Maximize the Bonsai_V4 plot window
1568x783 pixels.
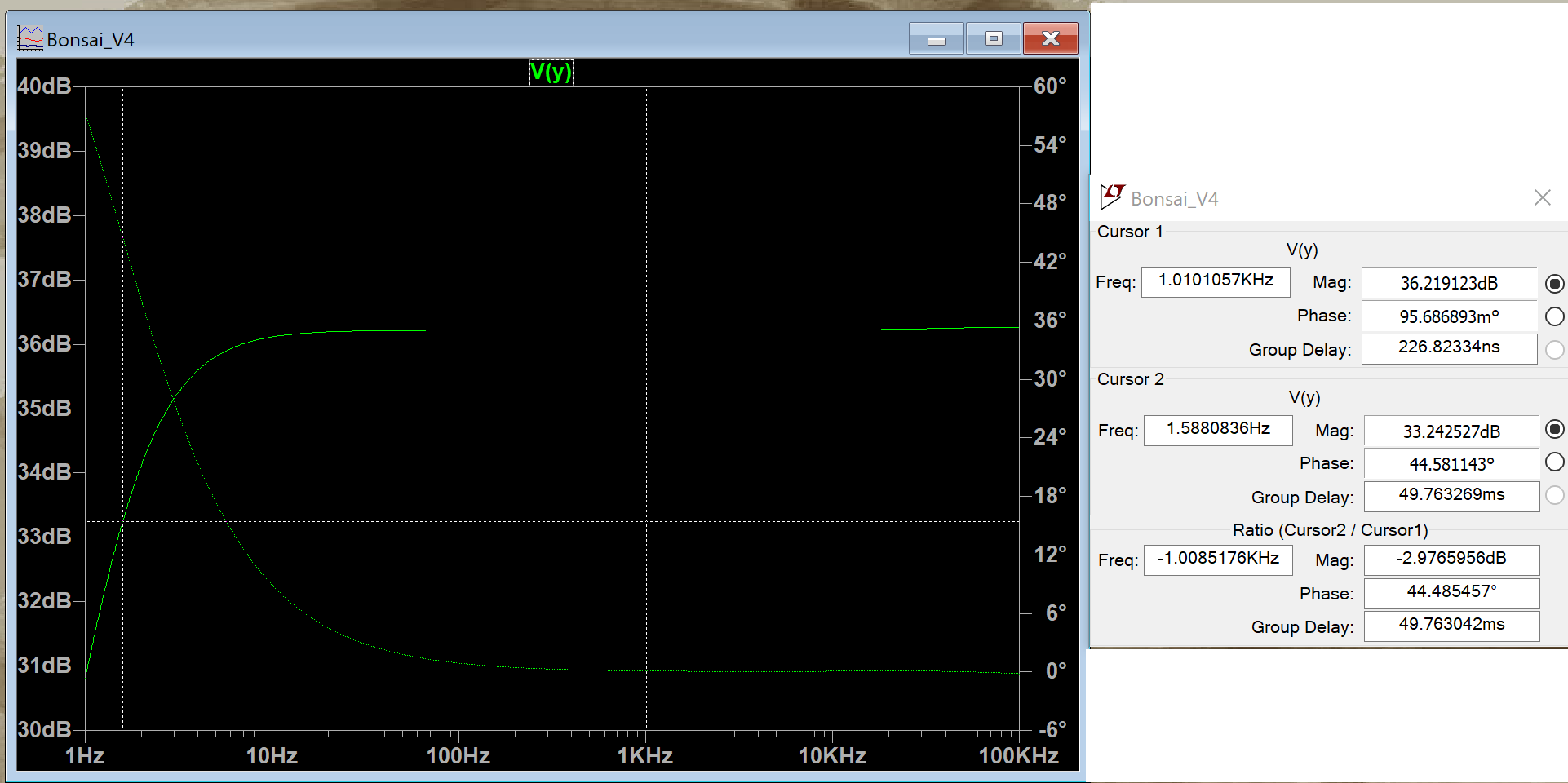click(993, 39)
